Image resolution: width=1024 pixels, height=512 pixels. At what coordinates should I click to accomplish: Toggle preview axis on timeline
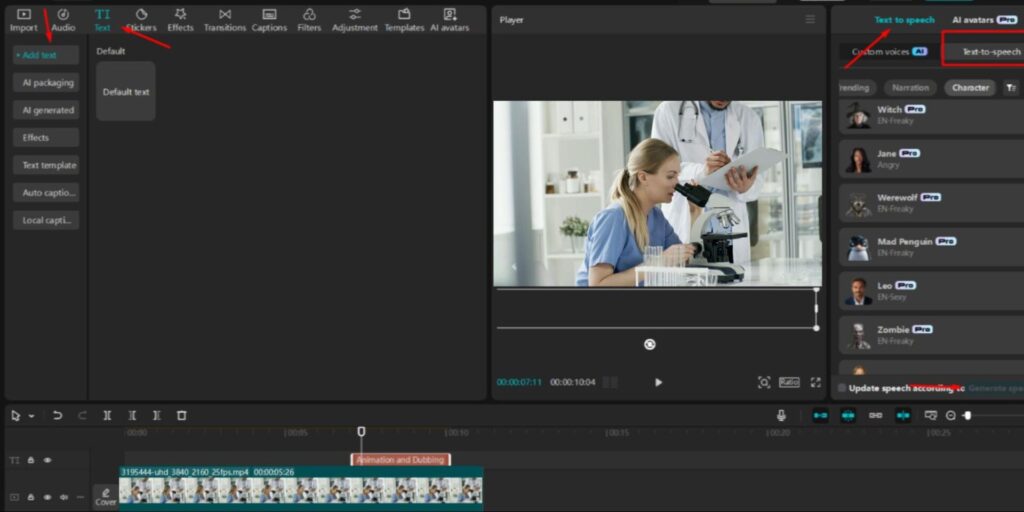[x=903, y=415]
